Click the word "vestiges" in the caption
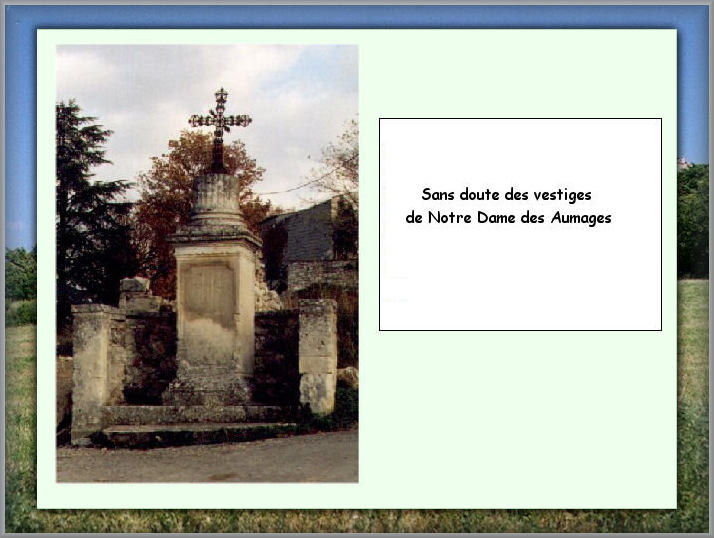Image resolution: width=714 pixels, height=538 pixels. 562,195
